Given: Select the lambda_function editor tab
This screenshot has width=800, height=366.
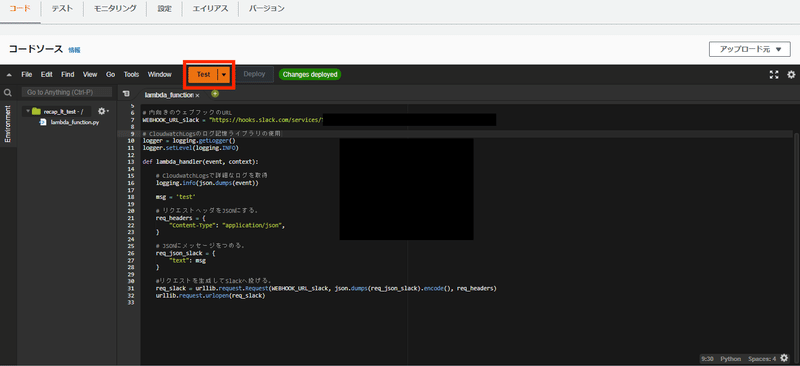Looking at the screenshot, I should 168,95.
